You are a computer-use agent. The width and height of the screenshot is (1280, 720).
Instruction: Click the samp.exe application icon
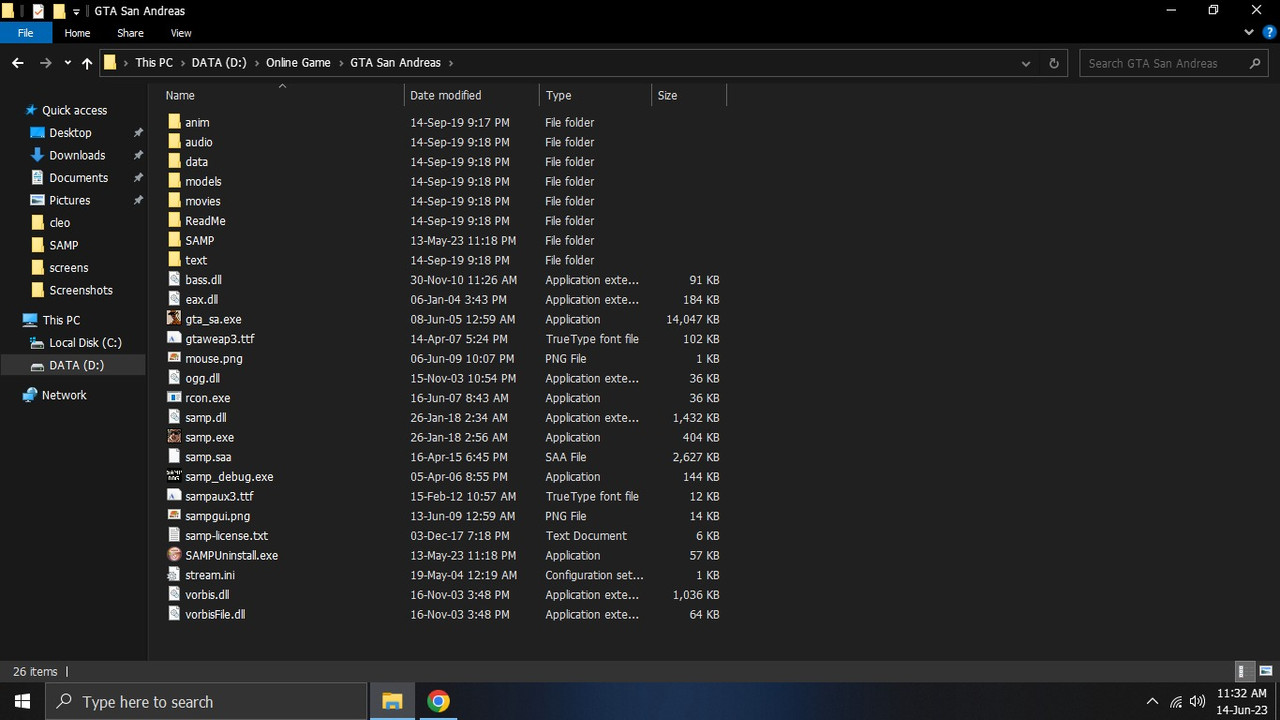click(174, 437)
